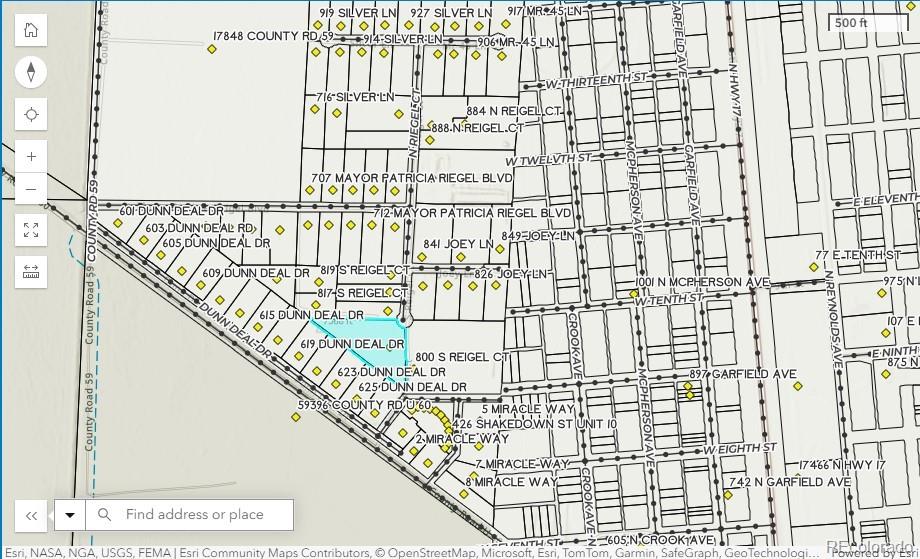Click the 59396 County Rd U.60 marker
Viewport: 920px width, 559px height.
[x=296, y=418]
